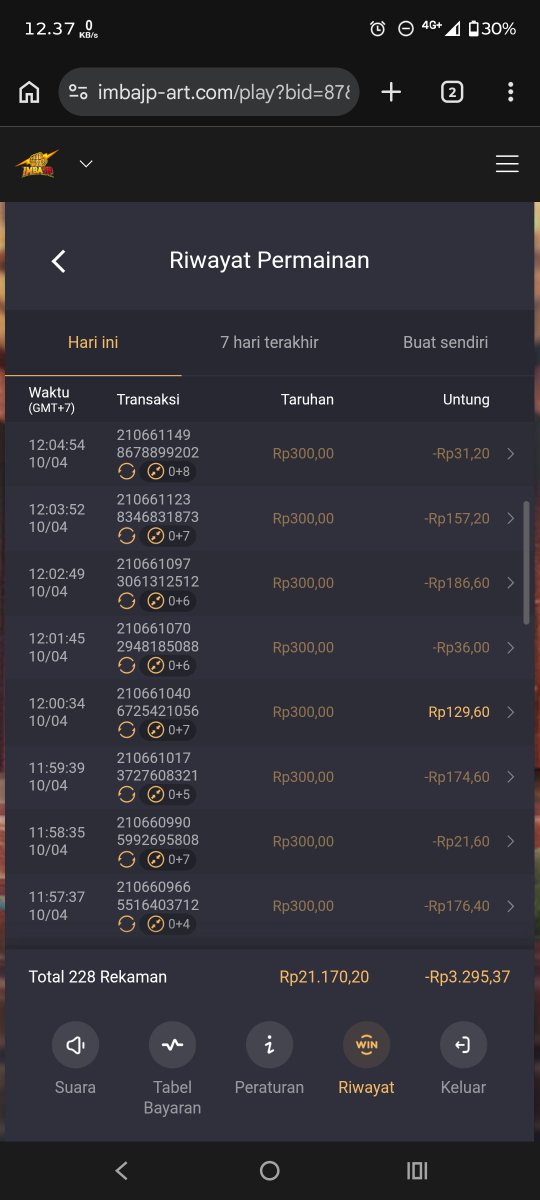Screen dimensions: 540x1200
Task: Expand the 12:04:54 transaction details chevron
Action: pyautogui.click(x=511, y=454)
